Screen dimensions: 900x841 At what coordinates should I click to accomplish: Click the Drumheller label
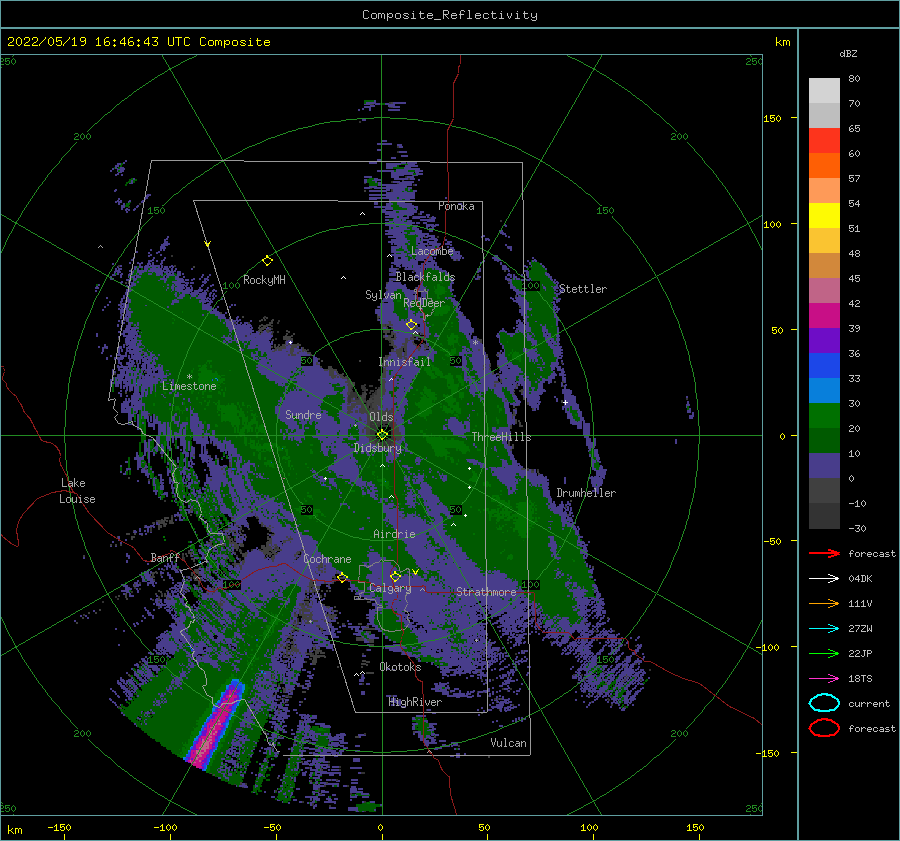point(586,493)
